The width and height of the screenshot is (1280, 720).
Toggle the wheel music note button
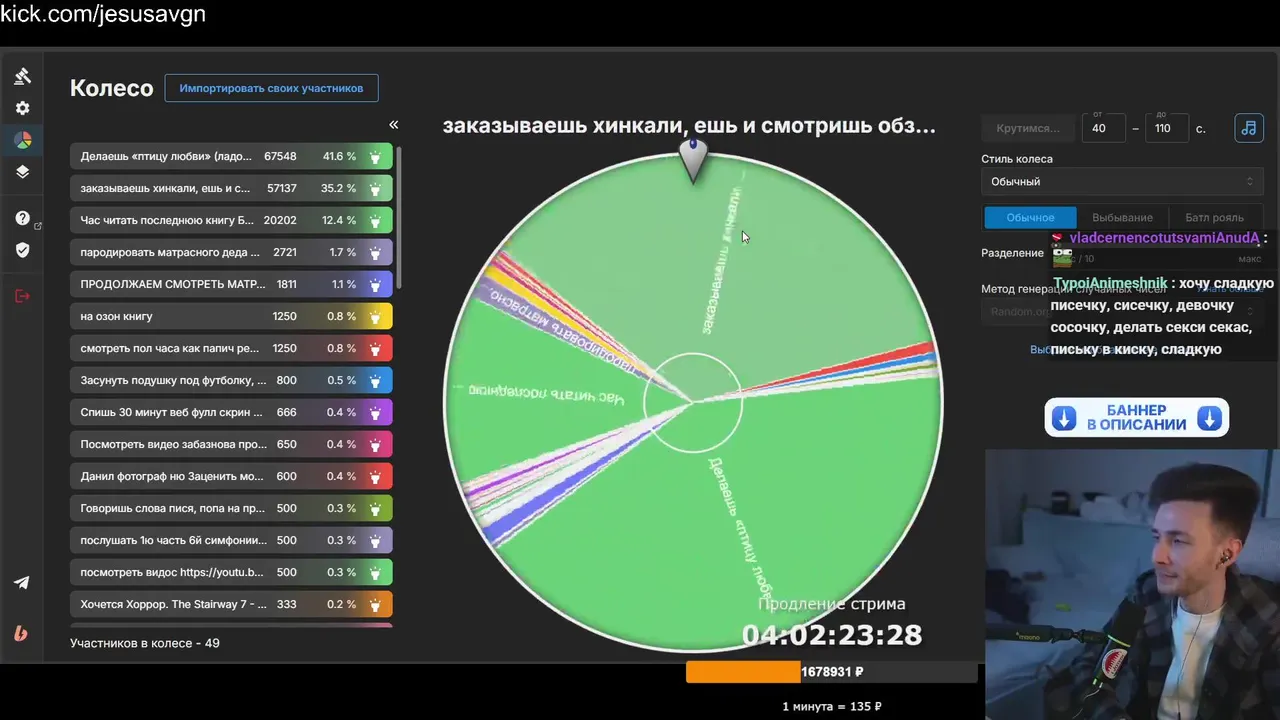click(x=1249, y=128)
